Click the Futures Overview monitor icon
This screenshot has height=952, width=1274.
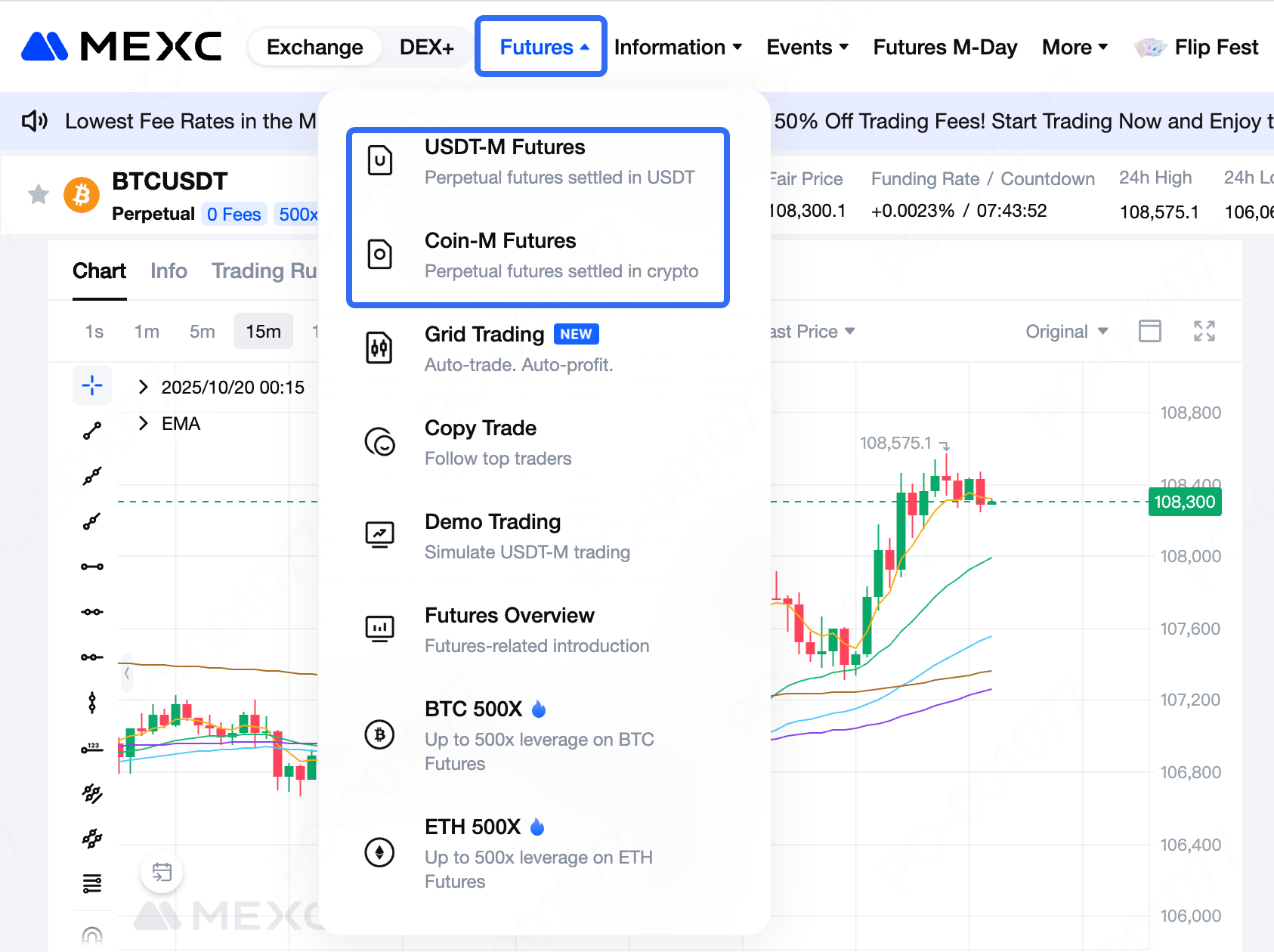coord(379,629)
